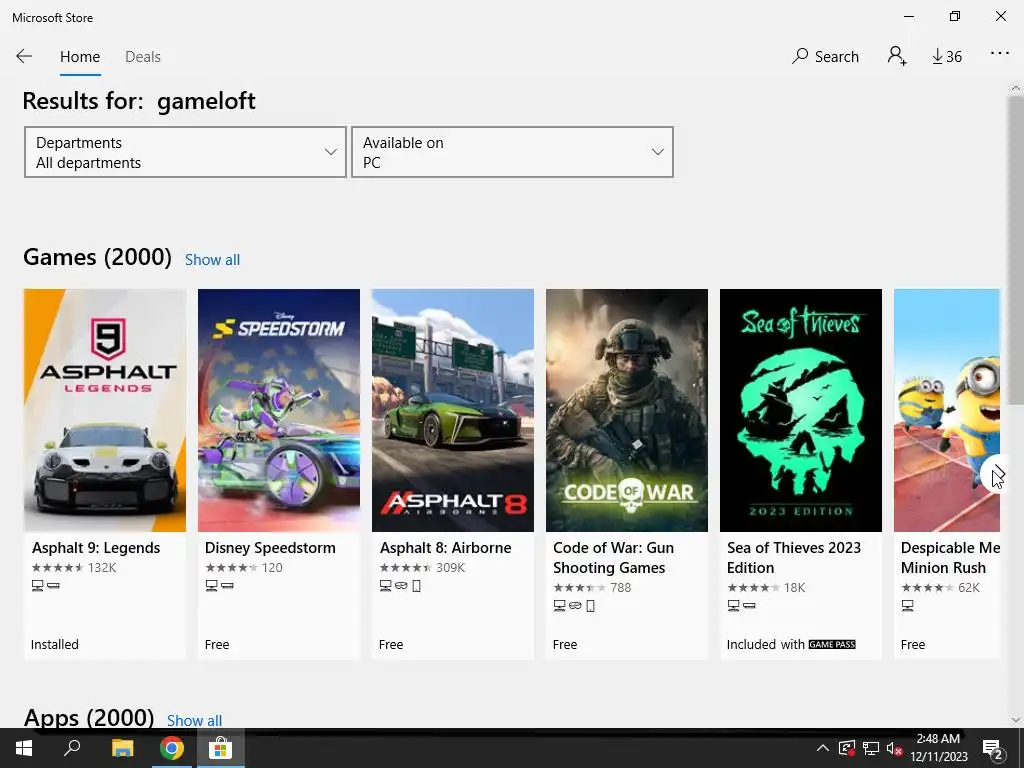1024x768 pixels.
Task: Click Code of War's 788 star rating
Action: tap(592, 588)
